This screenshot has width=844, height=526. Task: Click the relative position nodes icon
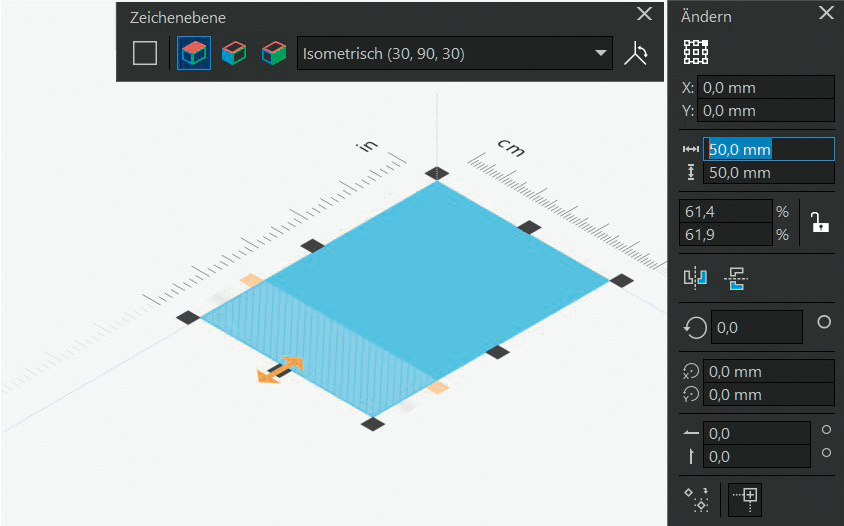[x=697, y=499]
